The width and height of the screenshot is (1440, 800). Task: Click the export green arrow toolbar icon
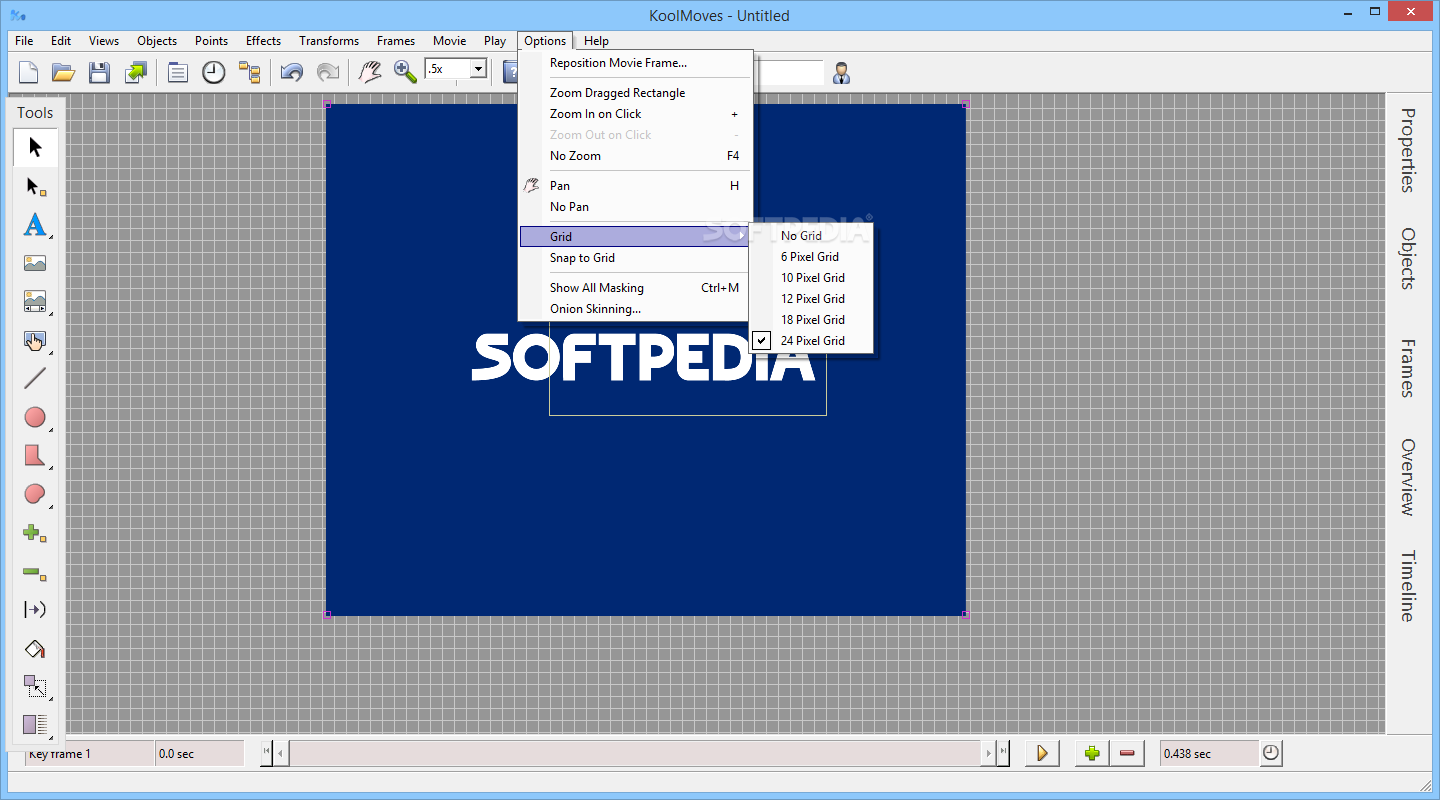point(135,72)
